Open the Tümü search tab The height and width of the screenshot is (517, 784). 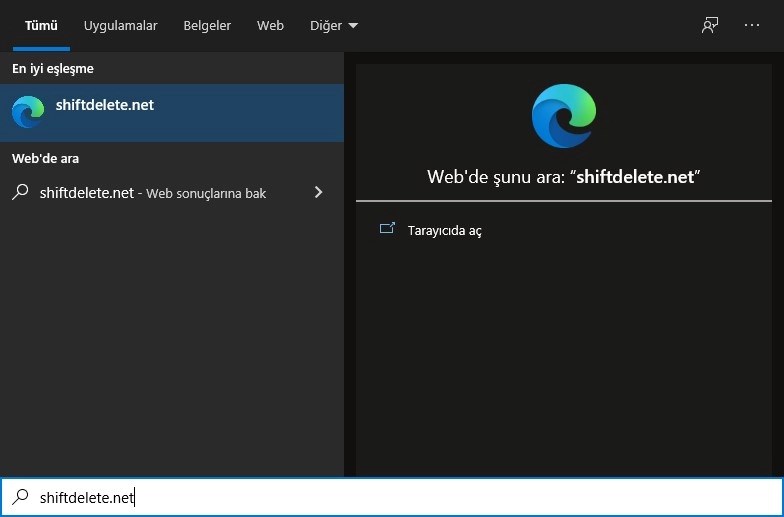tap(42, 26)
